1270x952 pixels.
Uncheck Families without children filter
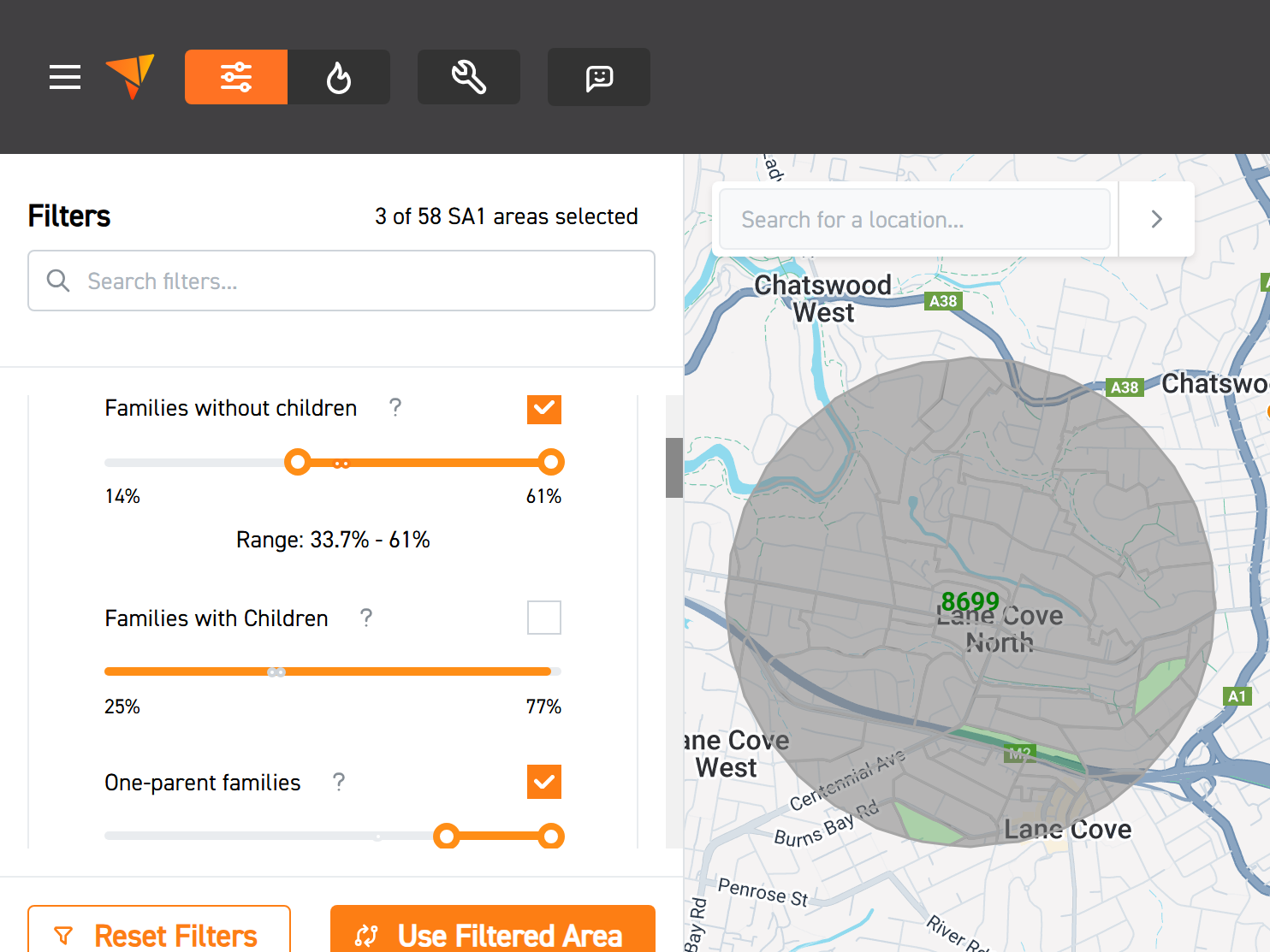tap(544, 409)
